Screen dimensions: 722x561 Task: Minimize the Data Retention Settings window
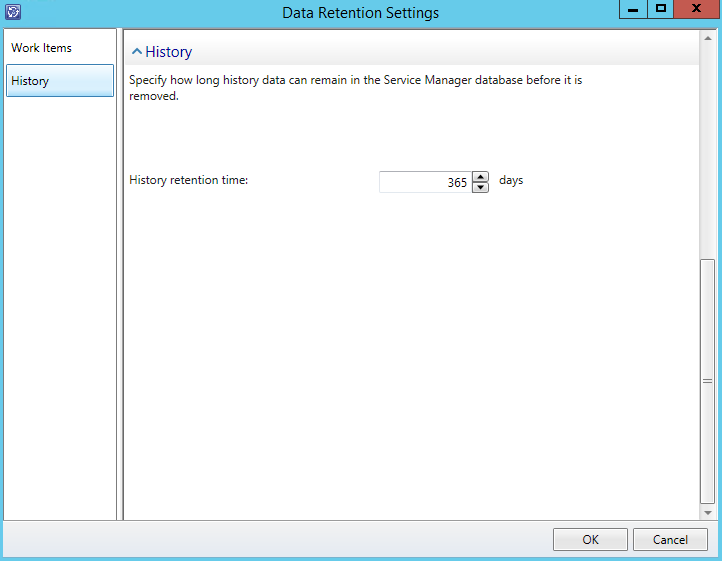point(633,9)
